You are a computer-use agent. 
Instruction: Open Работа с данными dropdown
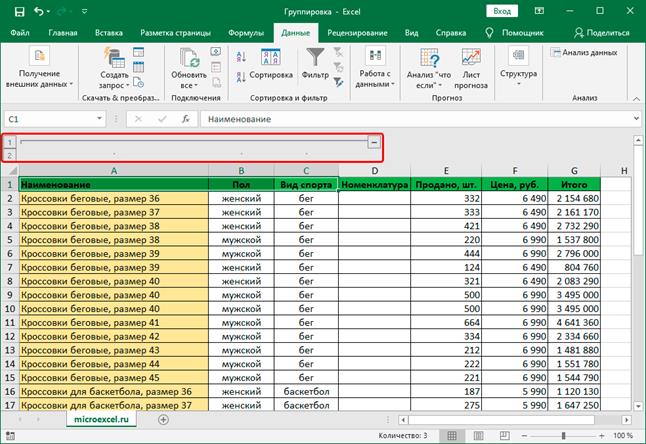(x=375, y=68)
